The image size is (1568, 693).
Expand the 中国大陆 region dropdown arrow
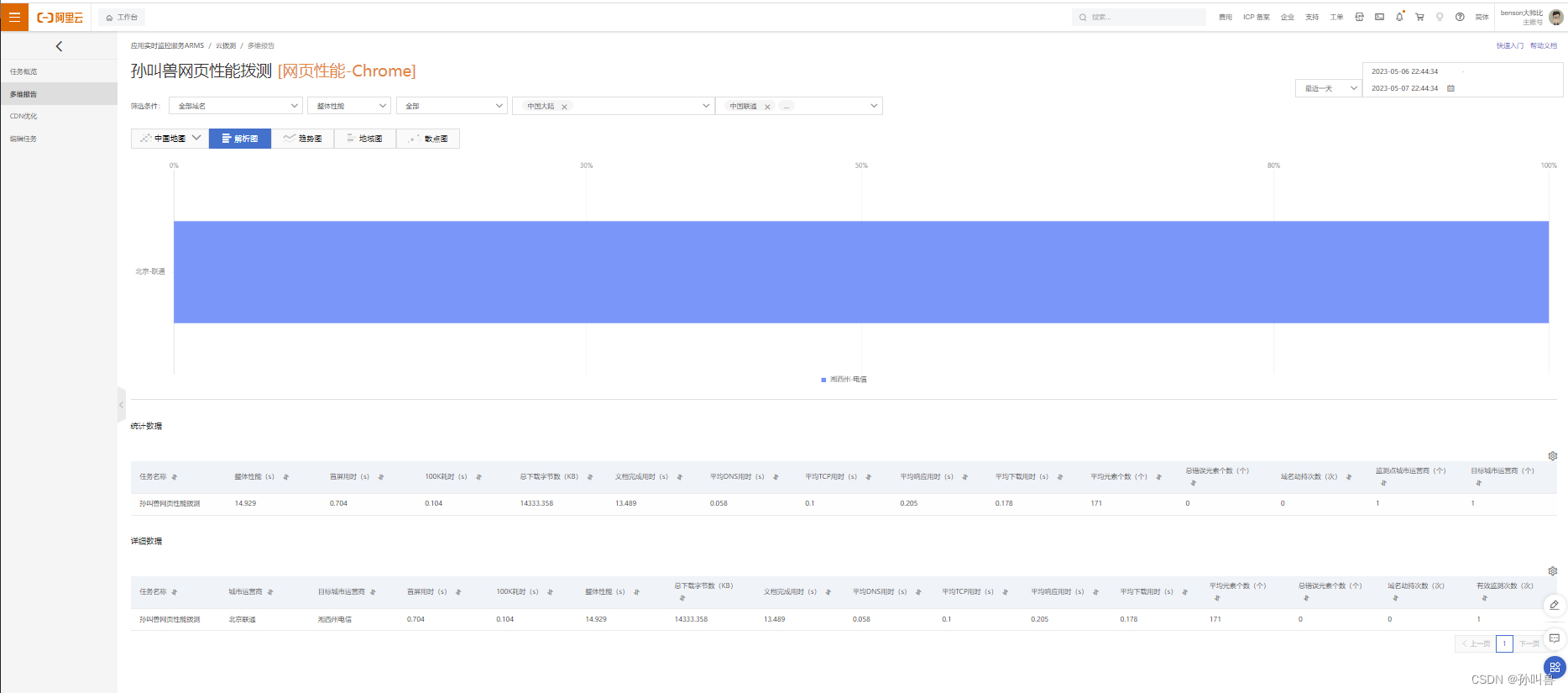coord(706,106)
